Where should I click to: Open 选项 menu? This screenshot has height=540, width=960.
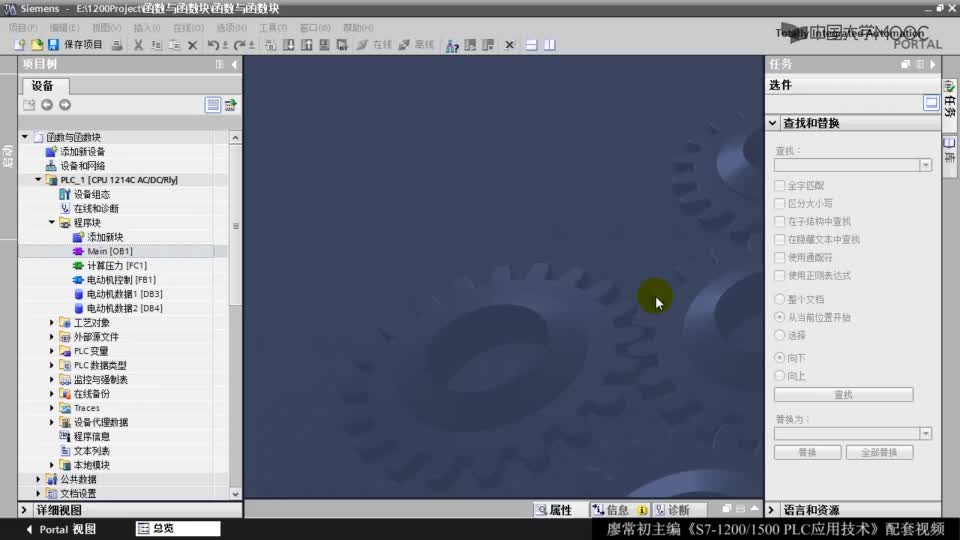[231, 28]
